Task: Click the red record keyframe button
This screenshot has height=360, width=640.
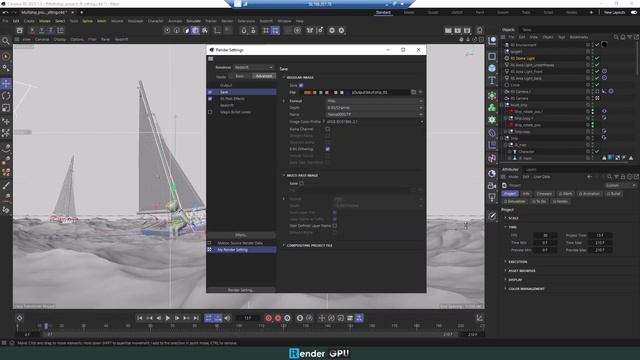Action: (x=269, y=318)
